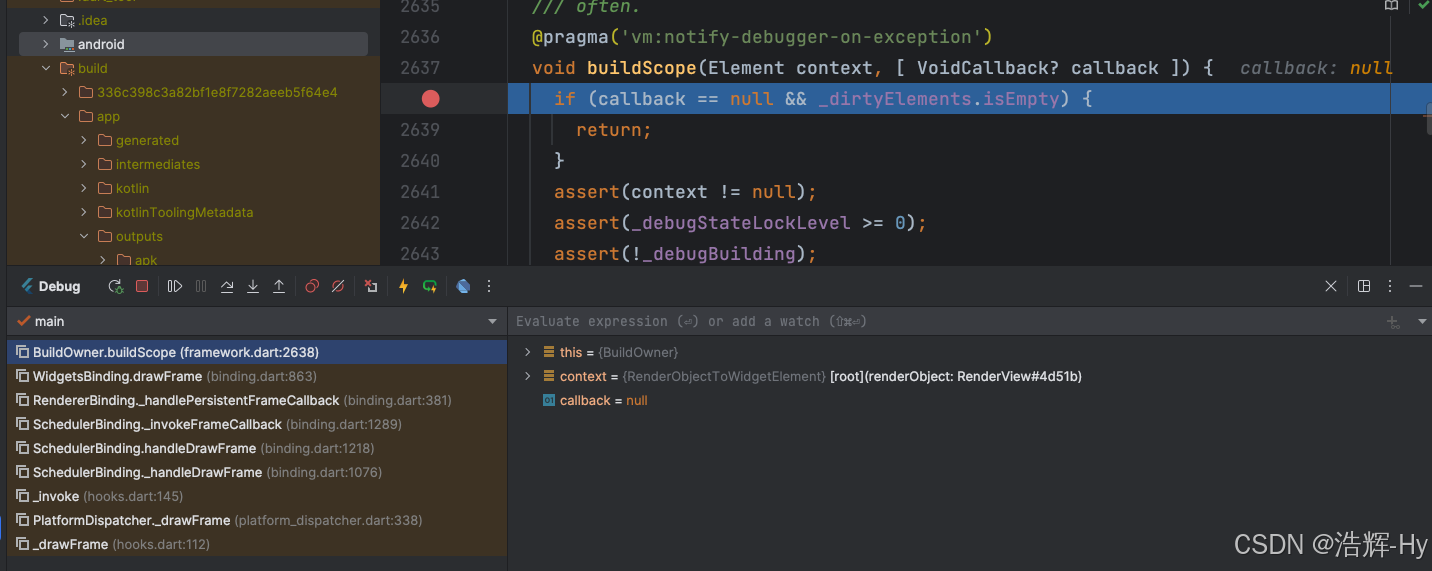
Task: Expand the generated folder
Action: click(84, 140)
